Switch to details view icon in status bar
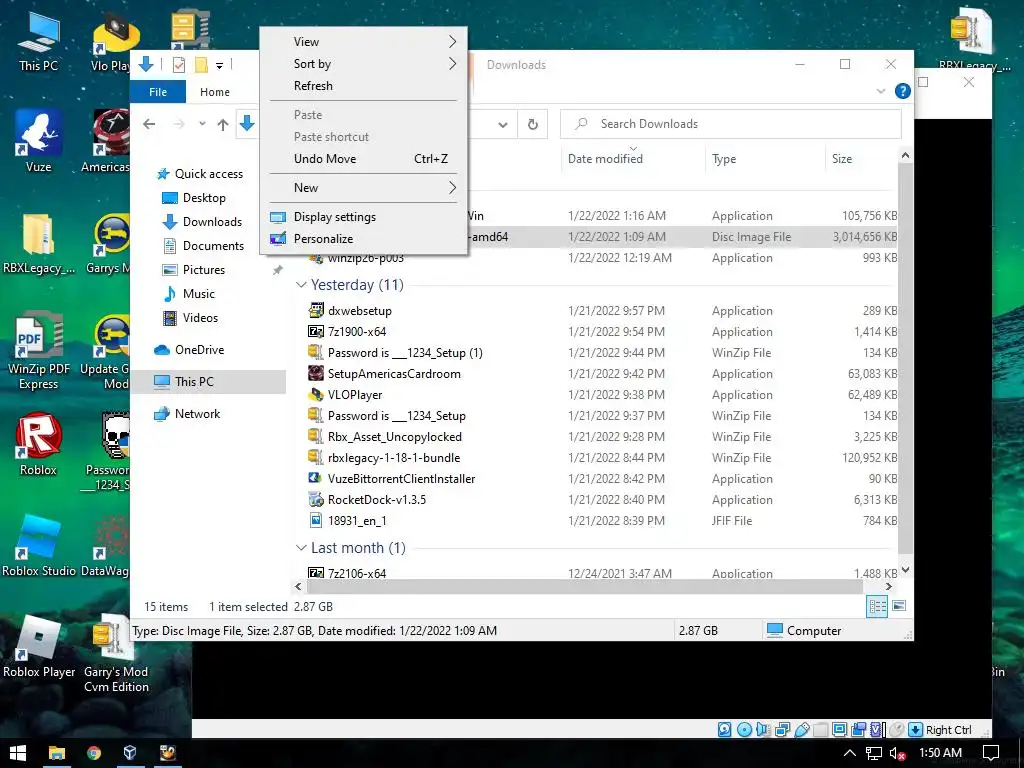The height and width of the screenshot is (768, 1024). [877, 607]
